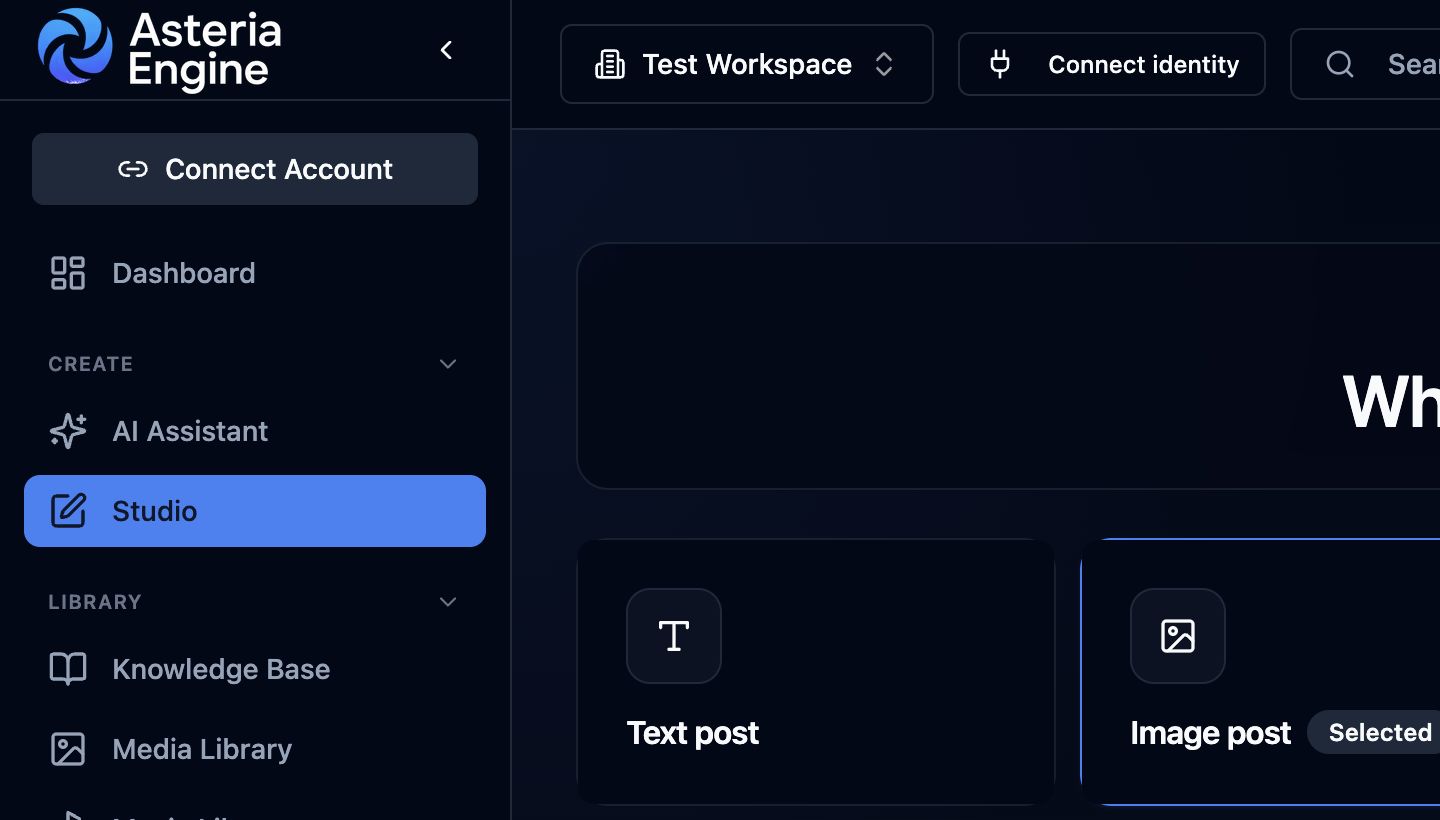Collapse the LIBRARY section chevron
This screenshot has height=820, width=1440.
[x=448, y=602]
